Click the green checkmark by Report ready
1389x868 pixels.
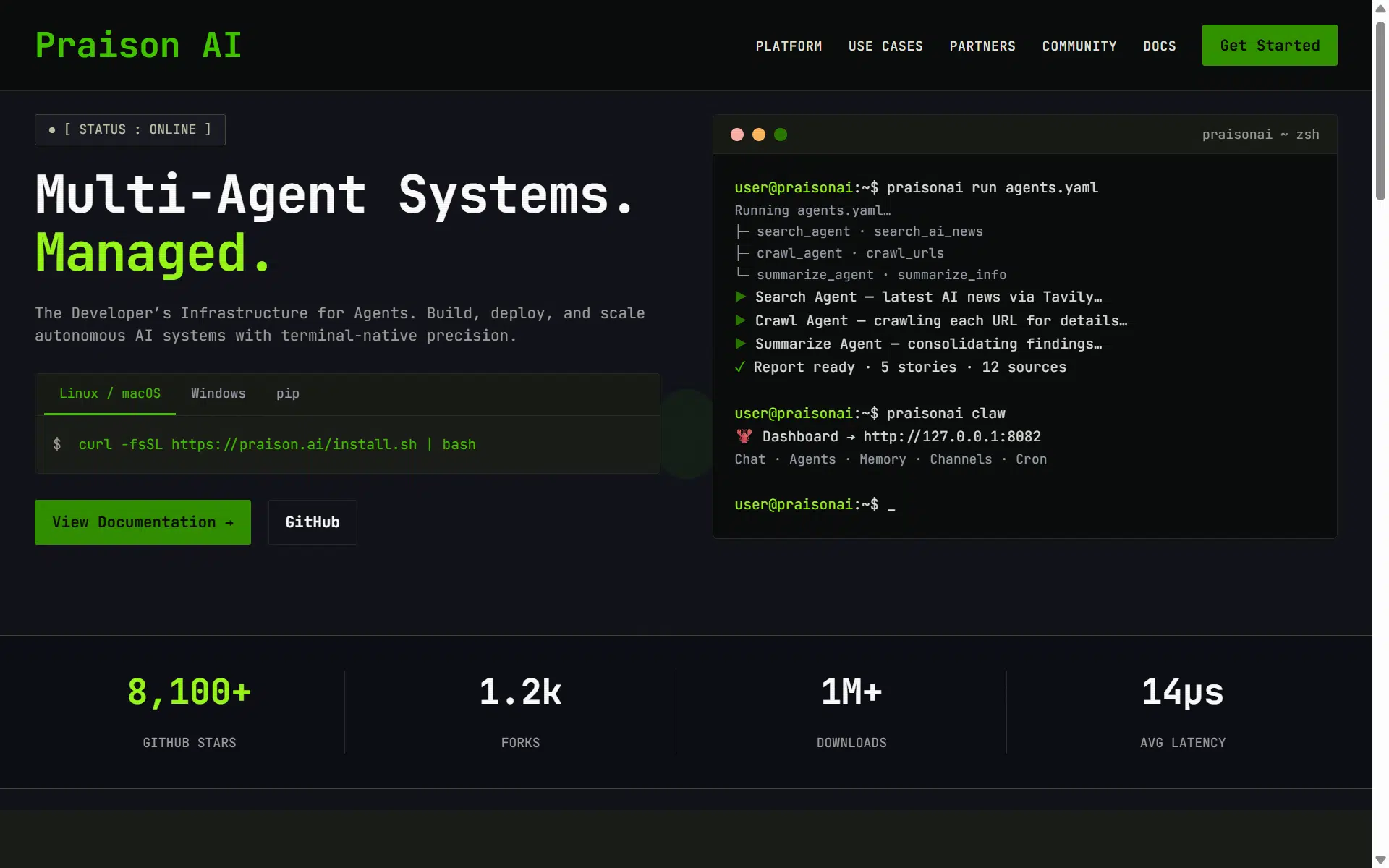[740, 367]
